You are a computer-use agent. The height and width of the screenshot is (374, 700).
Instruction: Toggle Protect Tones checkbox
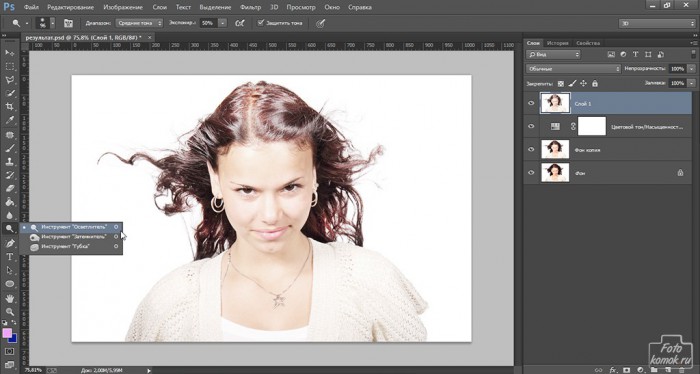[x=261, y=23]
